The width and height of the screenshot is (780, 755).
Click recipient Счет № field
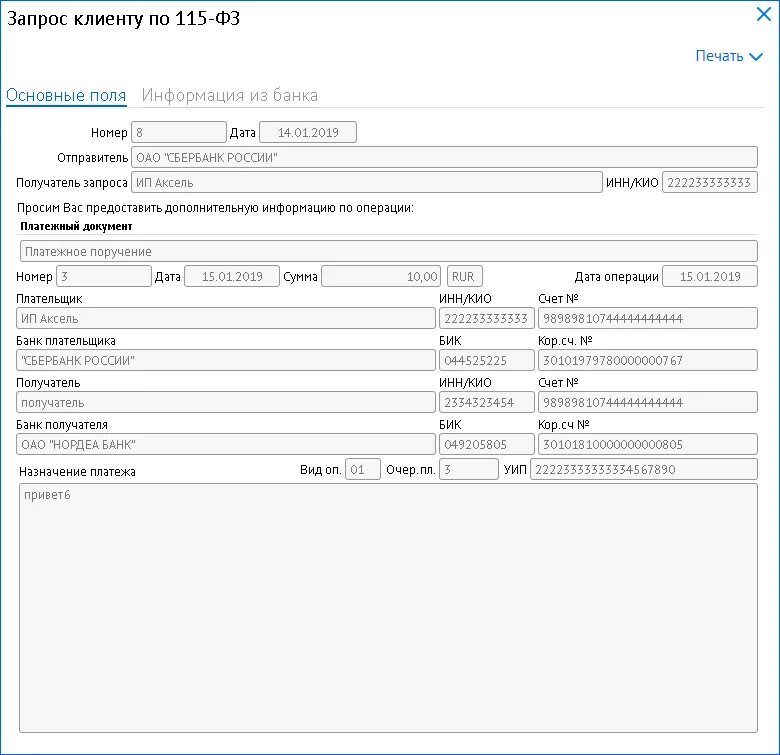click(x=648, y=402)
